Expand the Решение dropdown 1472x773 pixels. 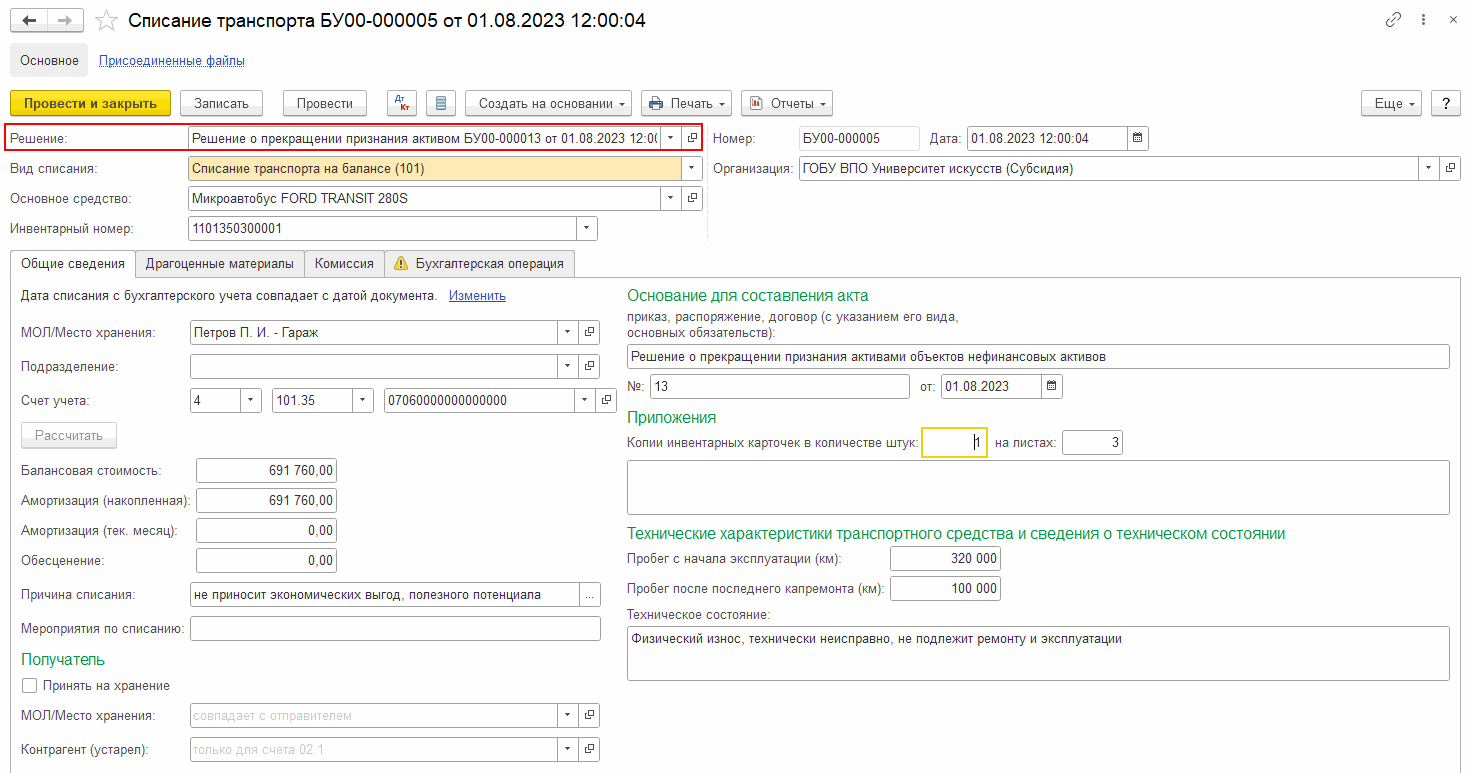[x=670, y=138]
